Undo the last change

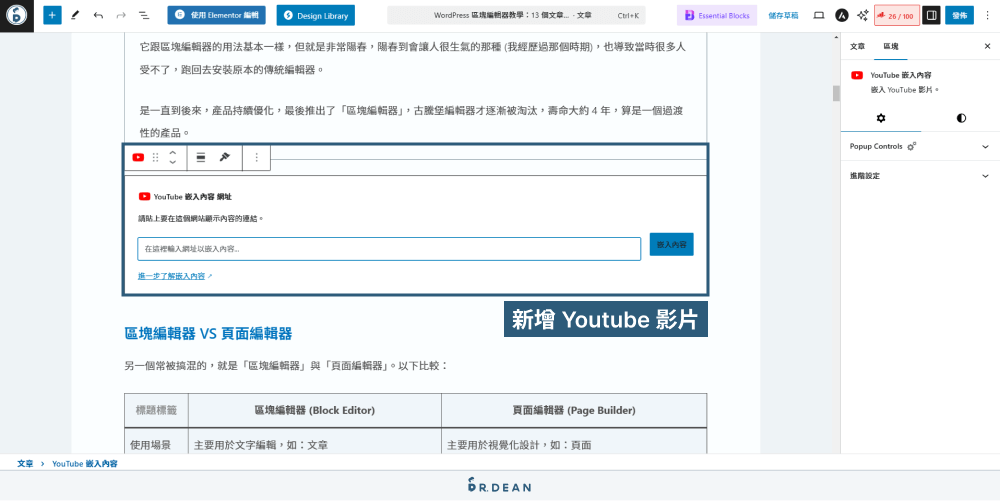pyautogui.click(x=98, y=15)
